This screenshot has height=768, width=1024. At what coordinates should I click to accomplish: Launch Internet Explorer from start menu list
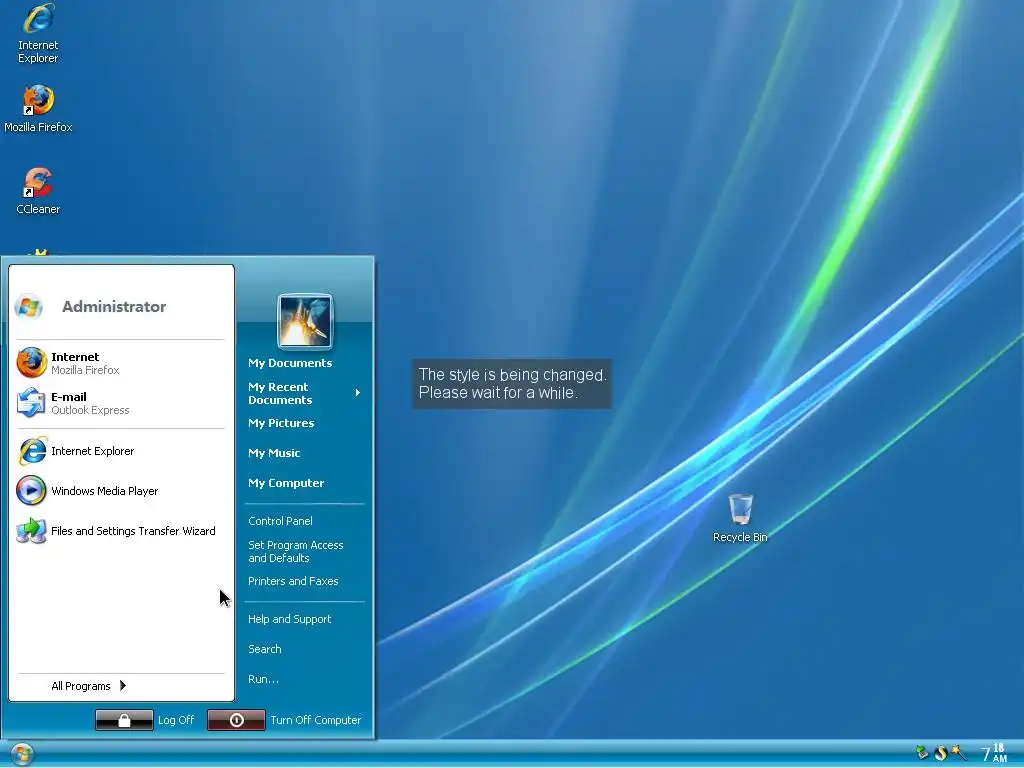pyautogui.click(x=121, y=451)
